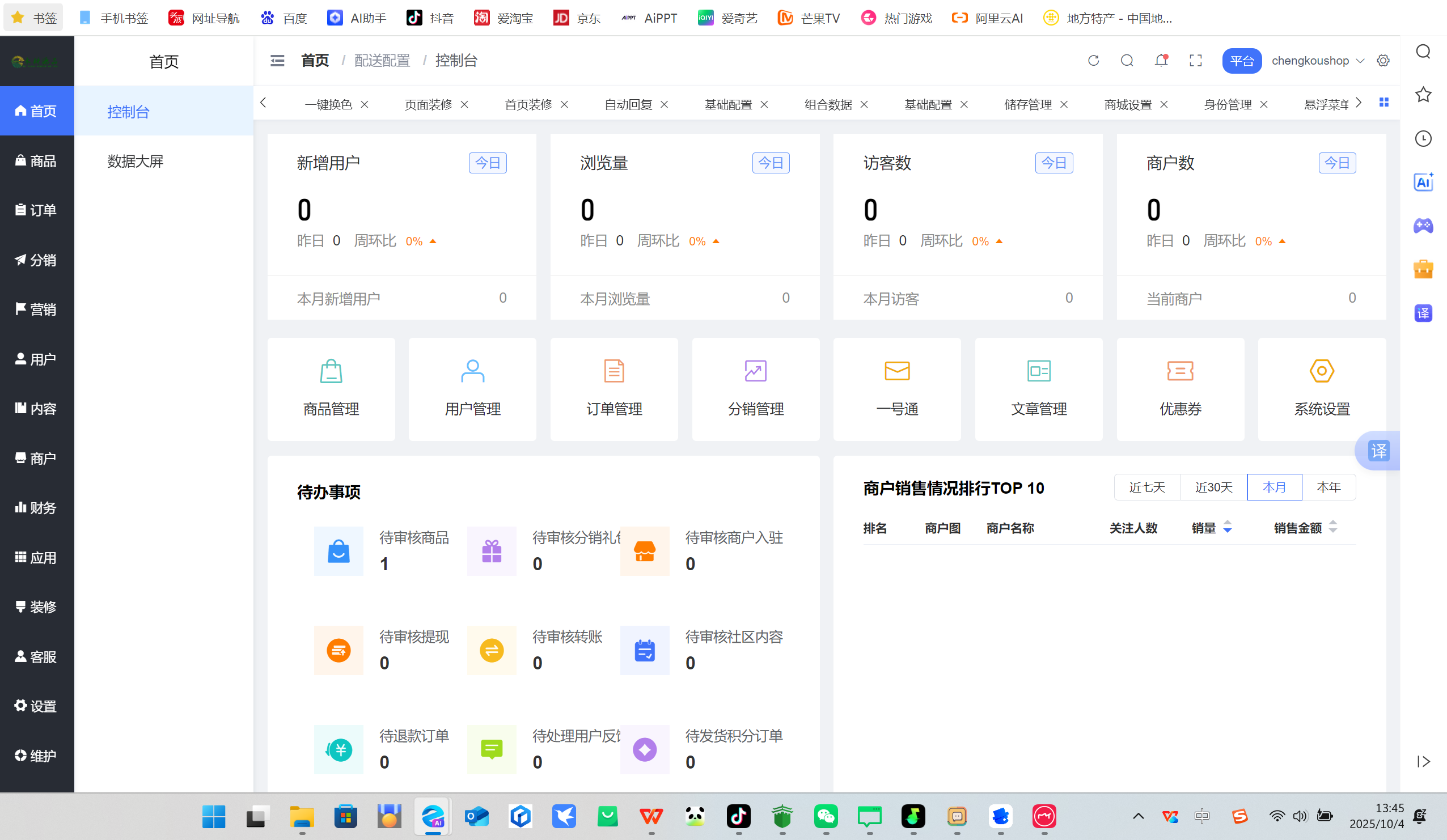
Task: Click the blue 平台 button
Action: pyautogui.click(x=1241, y=61)
